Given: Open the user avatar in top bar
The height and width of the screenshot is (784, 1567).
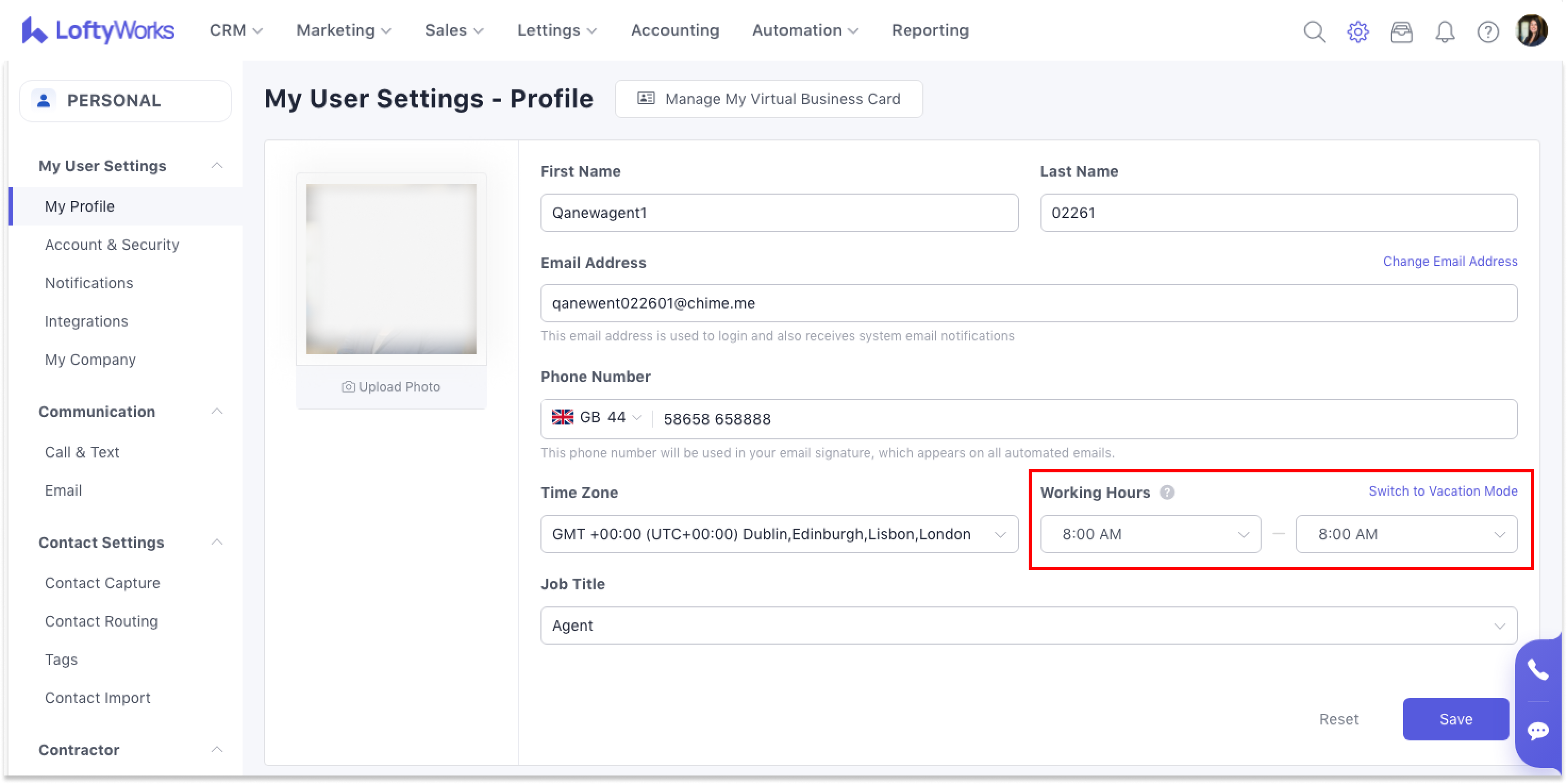Looking at the screenshot, I should tap(1531, 30).
